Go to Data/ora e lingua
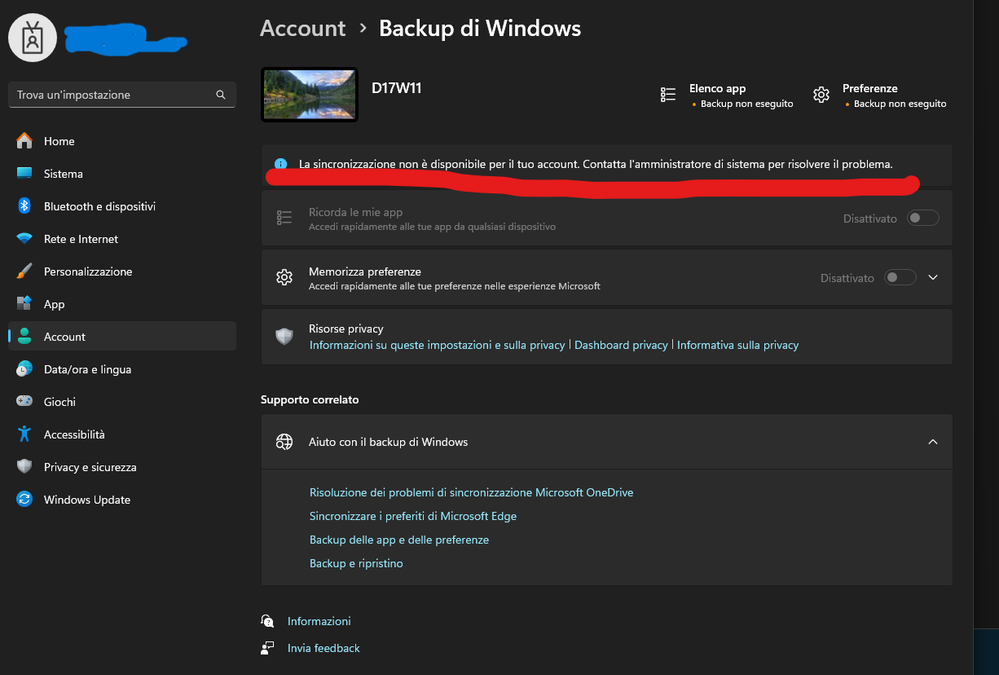 click(87, 370)
